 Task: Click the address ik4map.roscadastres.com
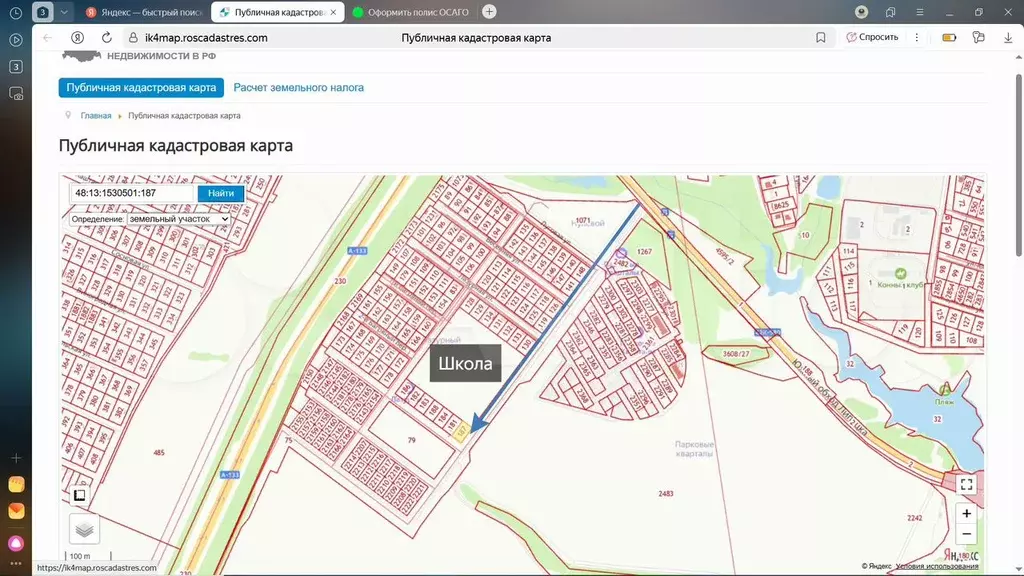click(x=206, y=38)
